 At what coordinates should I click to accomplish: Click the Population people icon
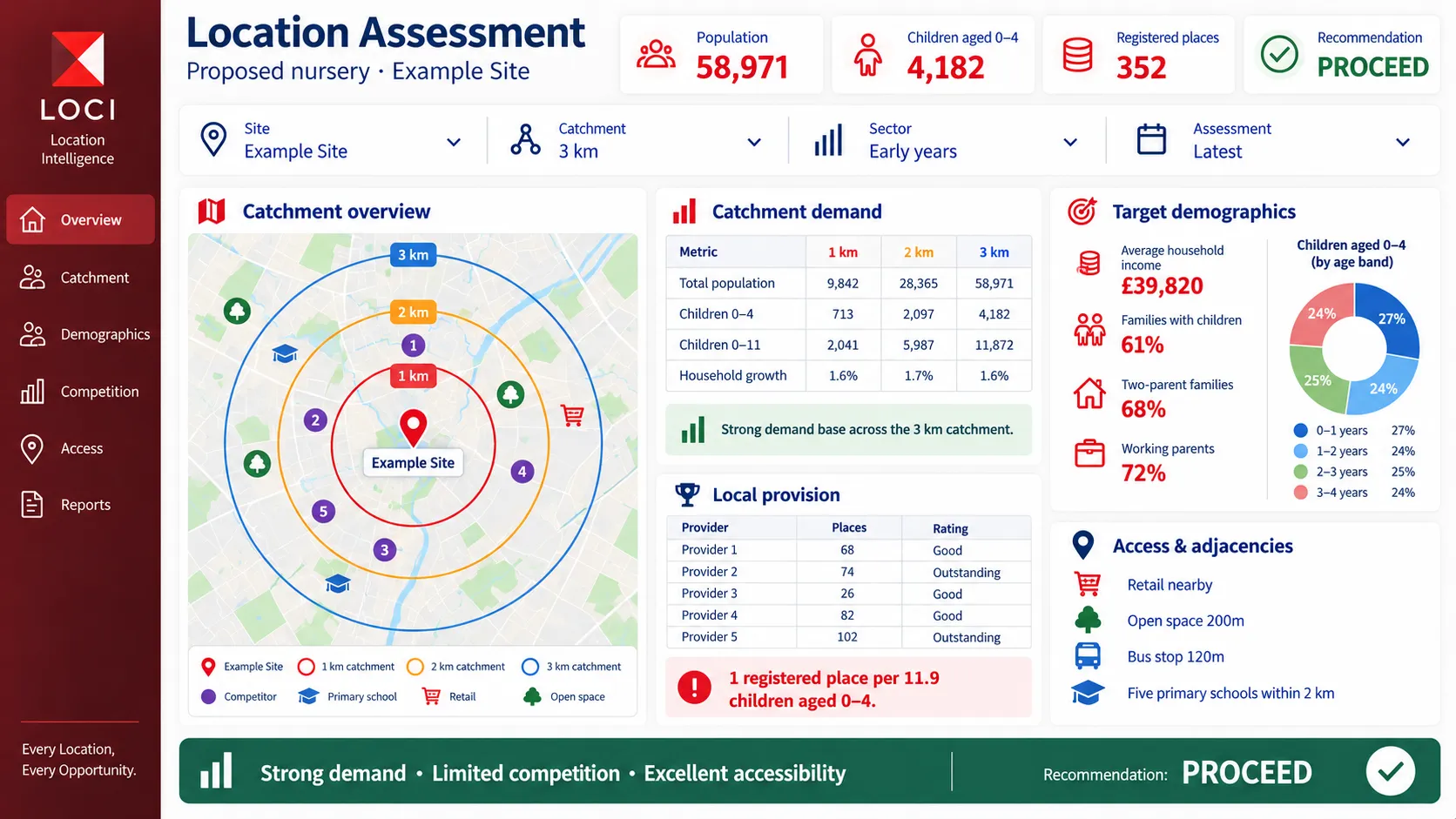click(656, 55)
